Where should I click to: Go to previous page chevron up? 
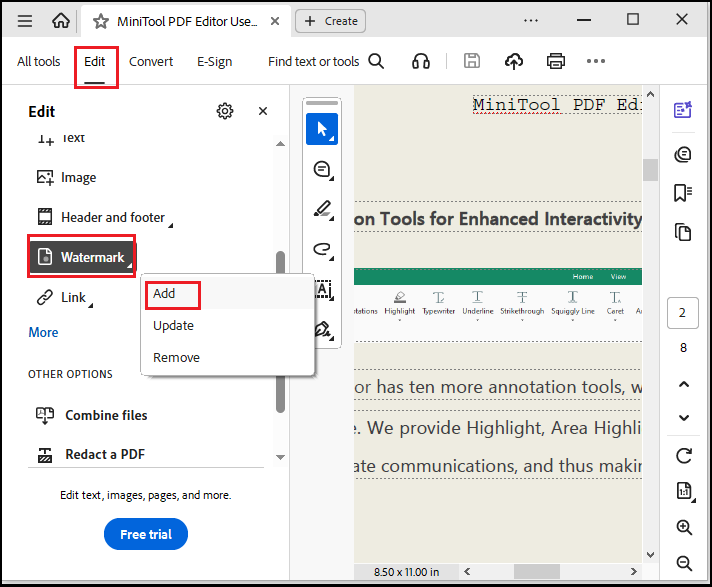(684, 385)
